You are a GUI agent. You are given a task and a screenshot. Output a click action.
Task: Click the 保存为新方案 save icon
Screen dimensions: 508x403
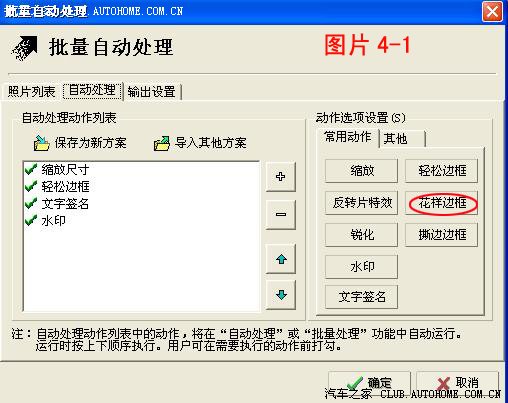(x=41, y=143)
